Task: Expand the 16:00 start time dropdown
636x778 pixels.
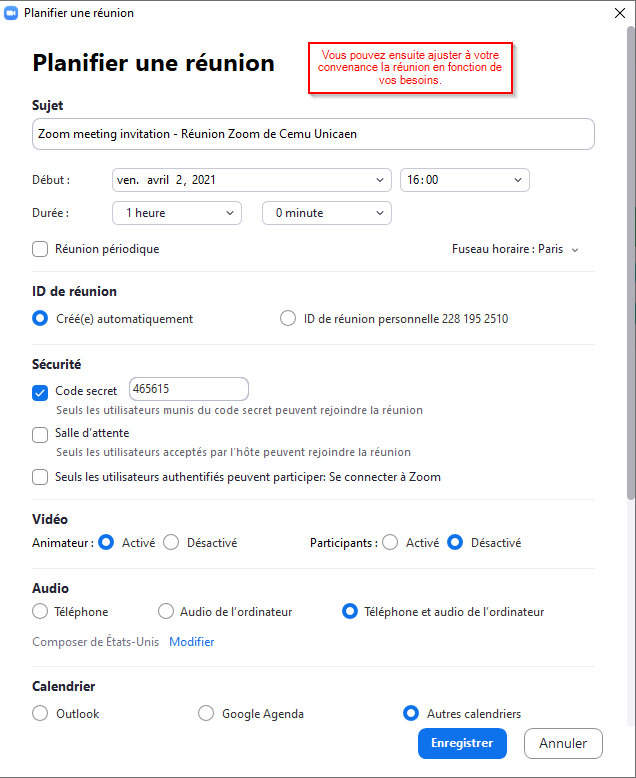Action: (464, 180)
